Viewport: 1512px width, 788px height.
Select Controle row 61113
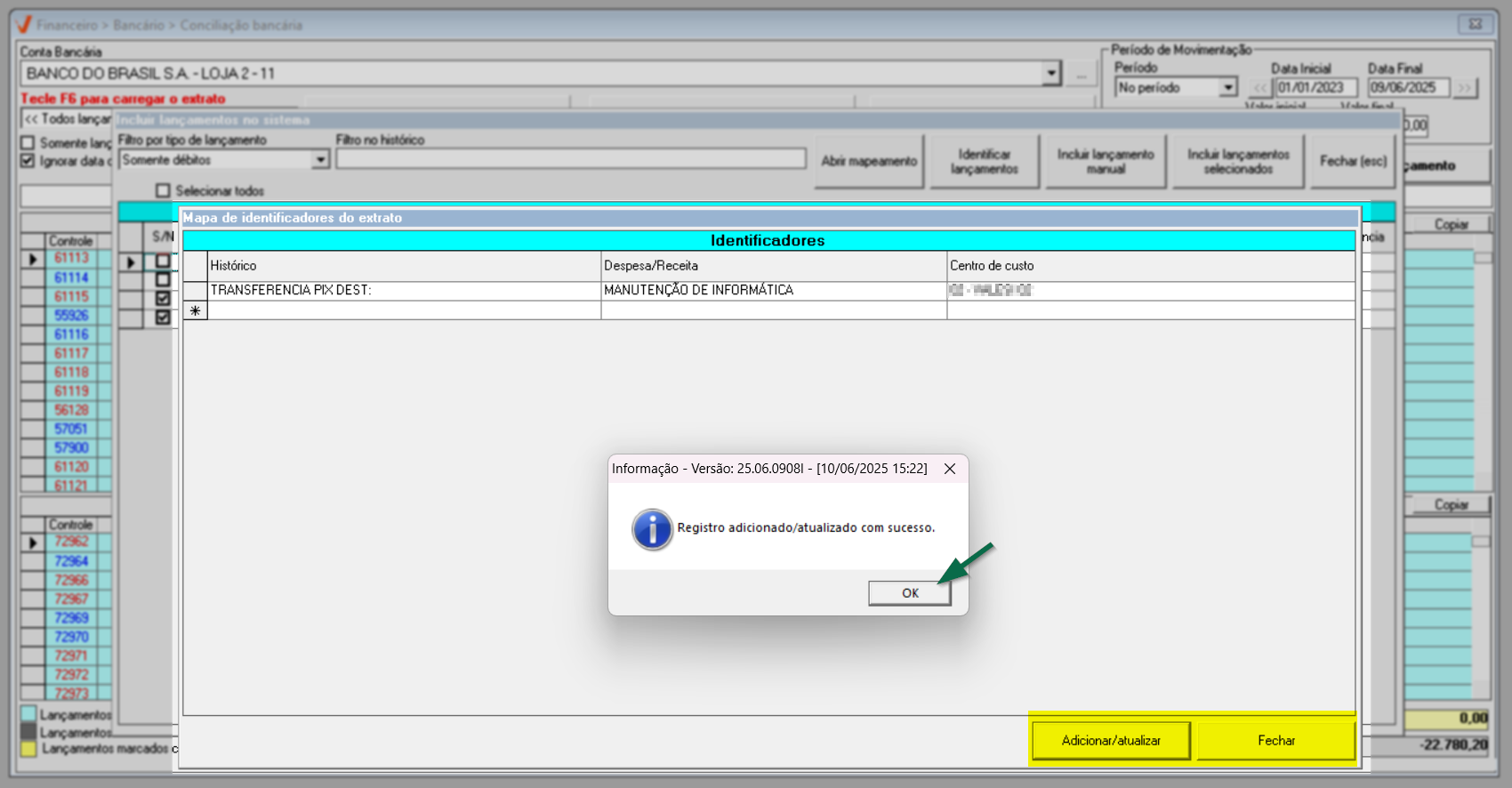72,258
